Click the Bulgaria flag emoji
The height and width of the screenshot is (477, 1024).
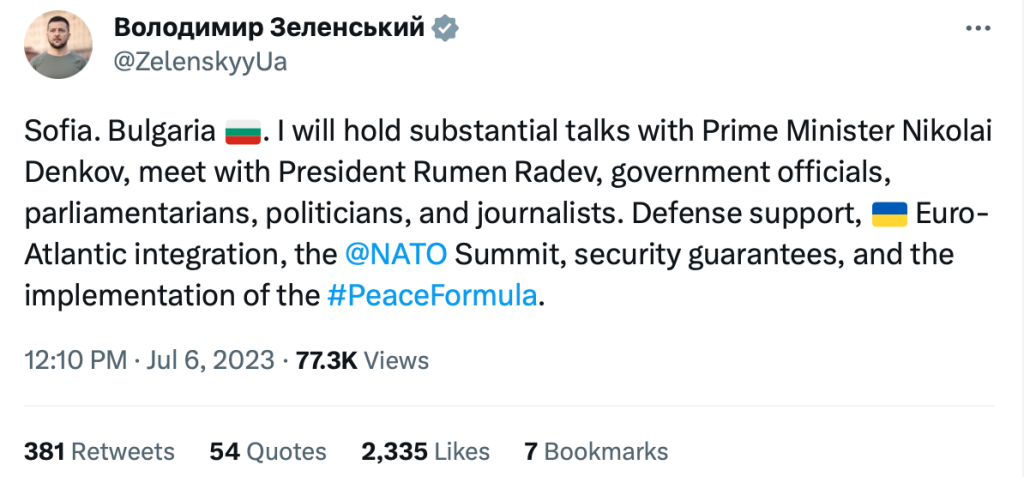[242, 131]
